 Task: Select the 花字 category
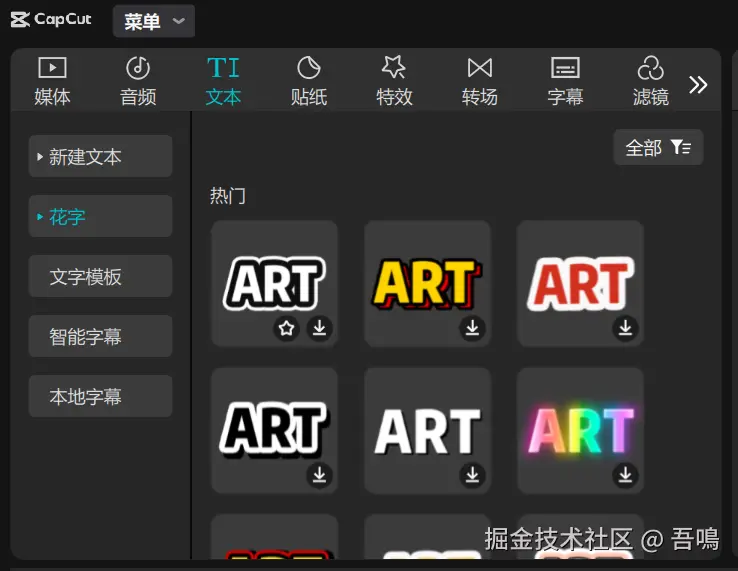tap(100, 217)
